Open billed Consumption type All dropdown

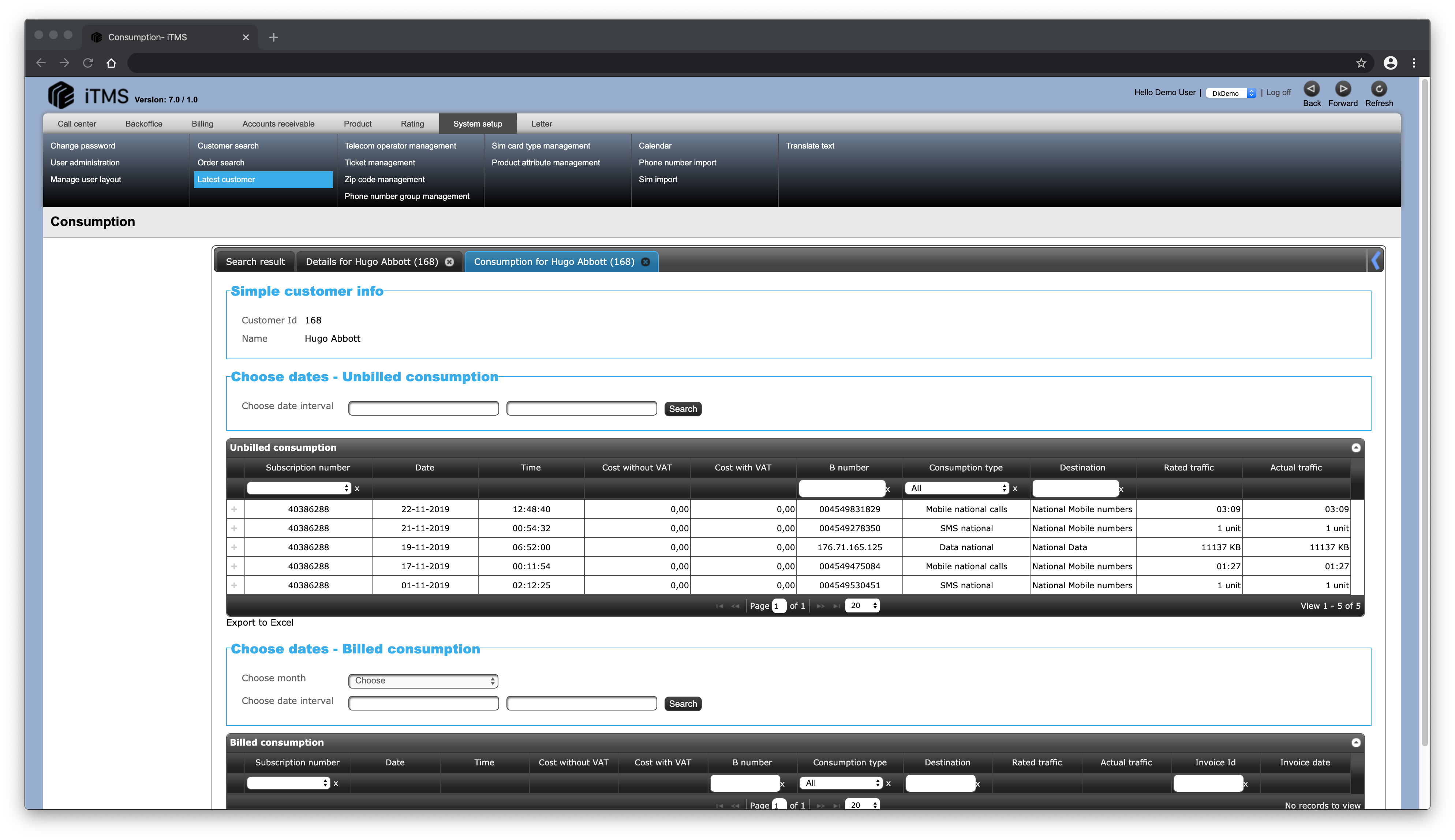click(x=841, y=783)
